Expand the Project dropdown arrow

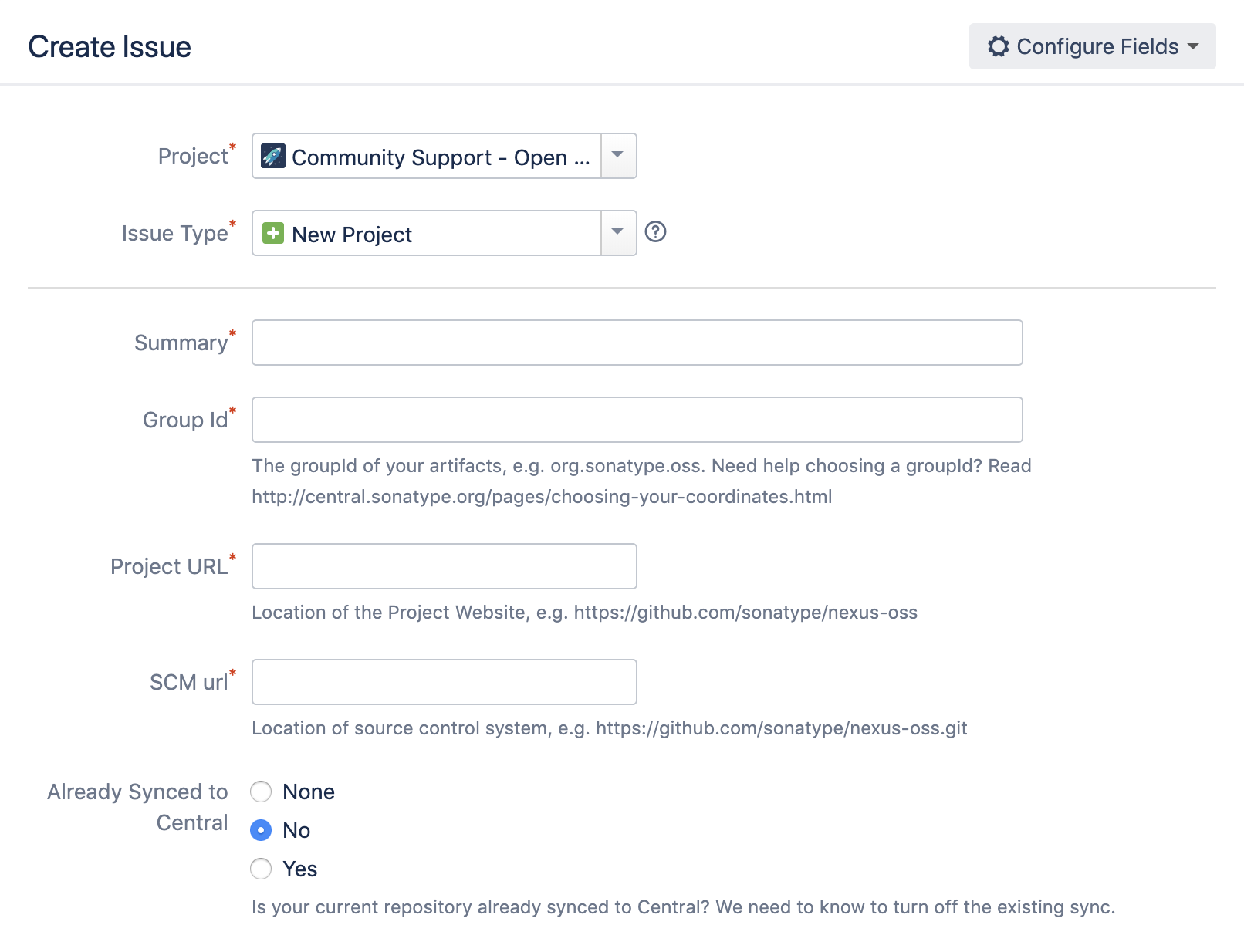(x=618, y=156)
